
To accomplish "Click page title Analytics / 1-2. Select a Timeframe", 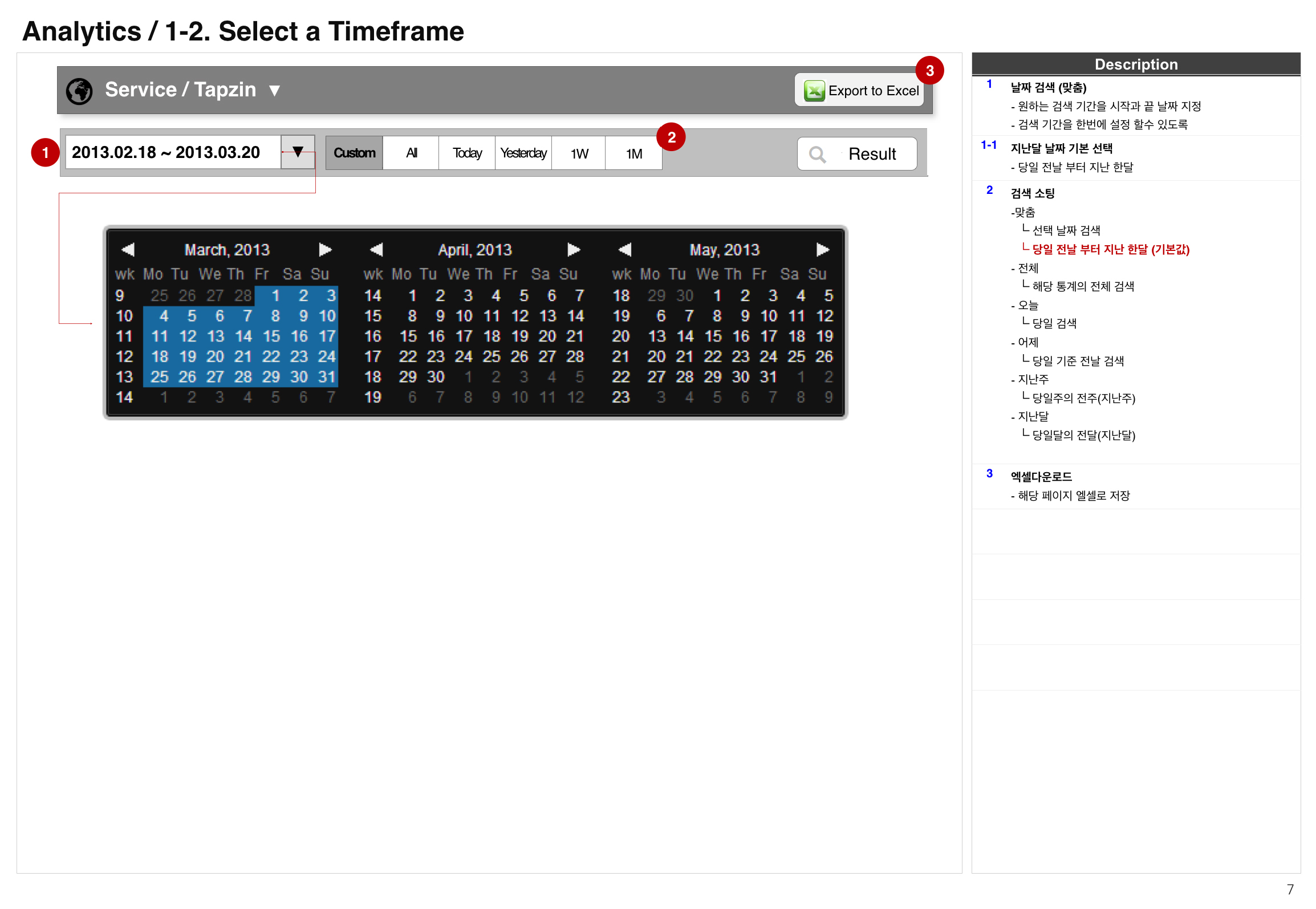I will pos(243,31).
